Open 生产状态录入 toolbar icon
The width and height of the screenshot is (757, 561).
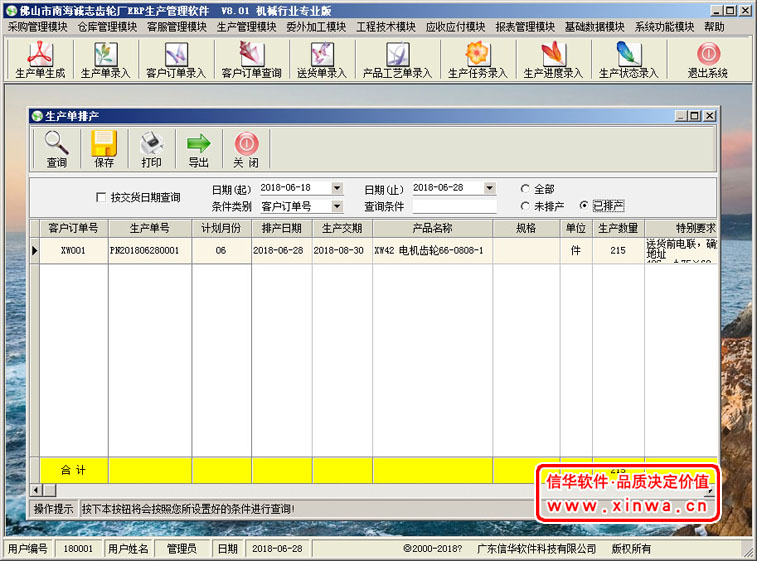629,60
